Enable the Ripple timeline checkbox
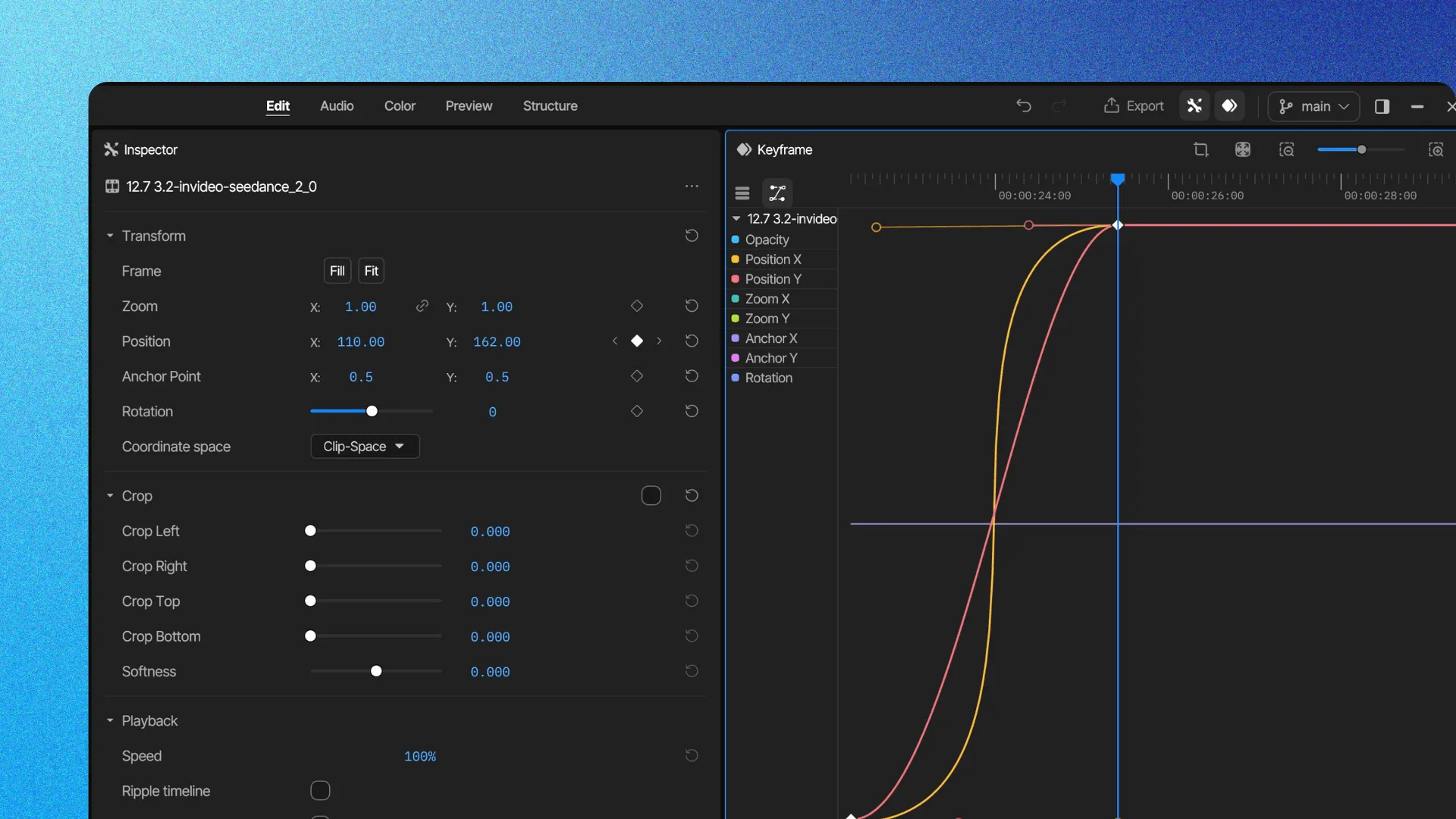 coord(320,791)
